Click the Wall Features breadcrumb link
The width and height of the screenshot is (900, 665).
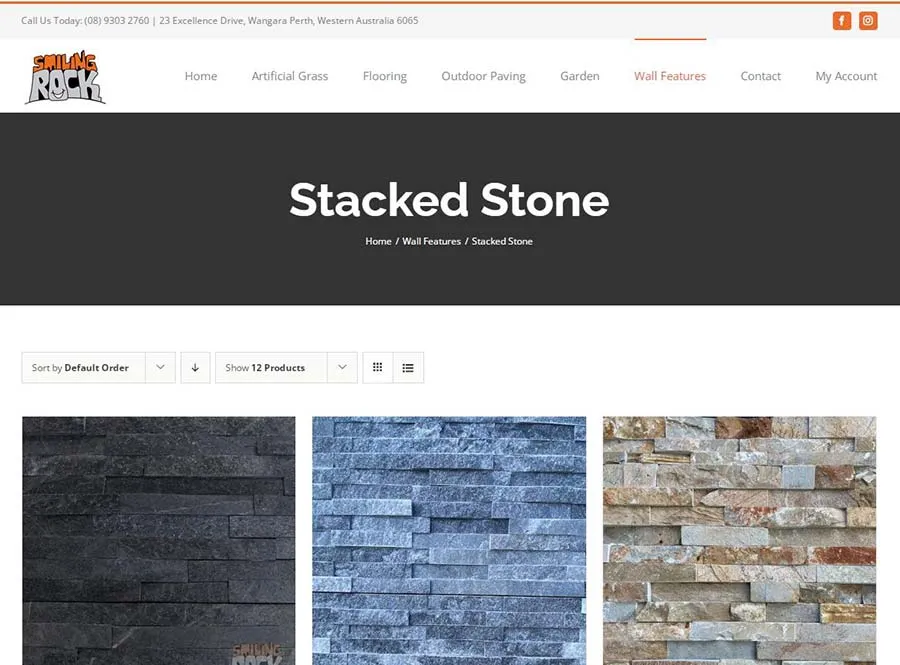click(x=432, y=242)
